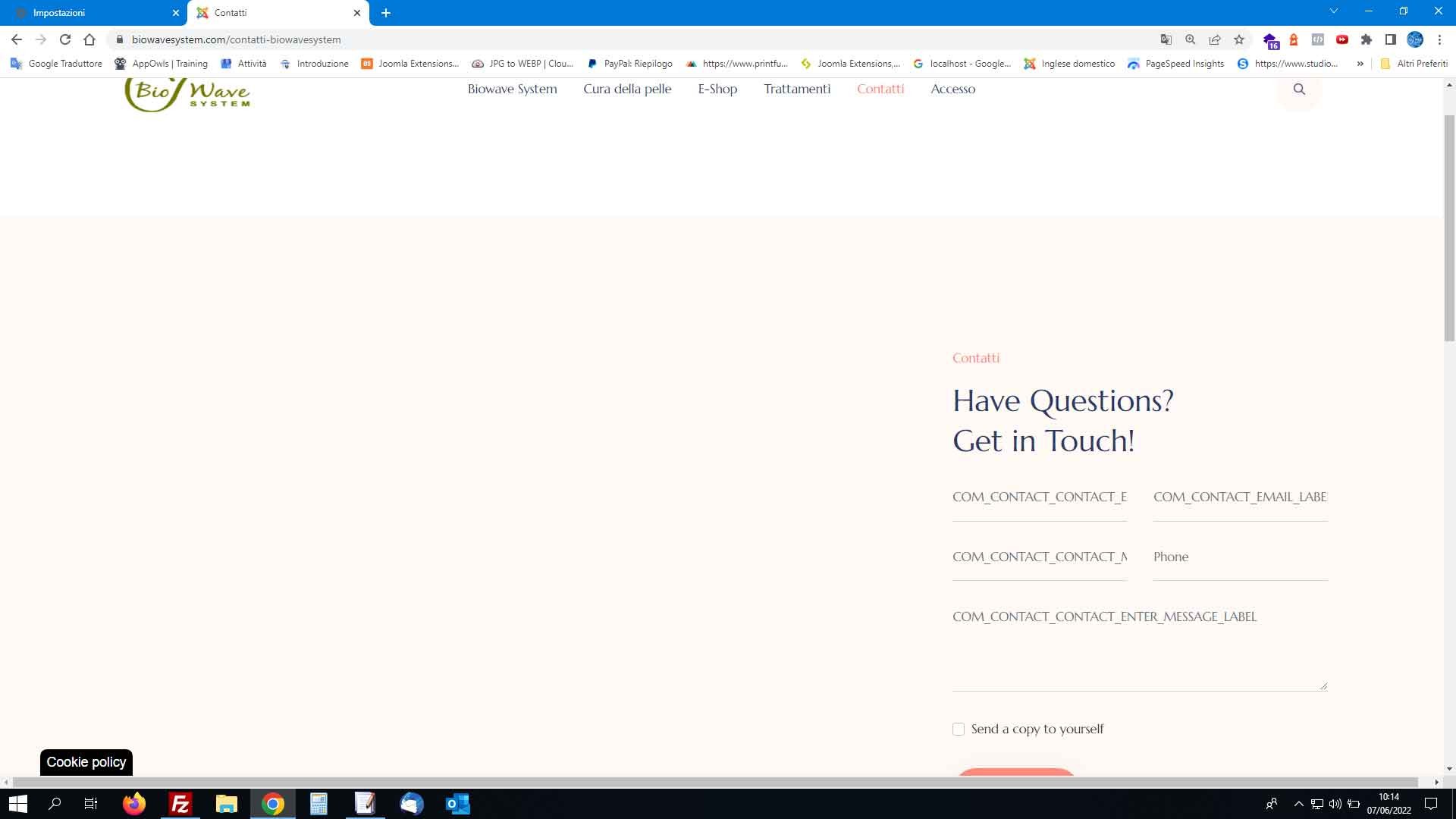Show hidden system tray icons
Screen dimensions: 1456x819
tap(1298, 804)
